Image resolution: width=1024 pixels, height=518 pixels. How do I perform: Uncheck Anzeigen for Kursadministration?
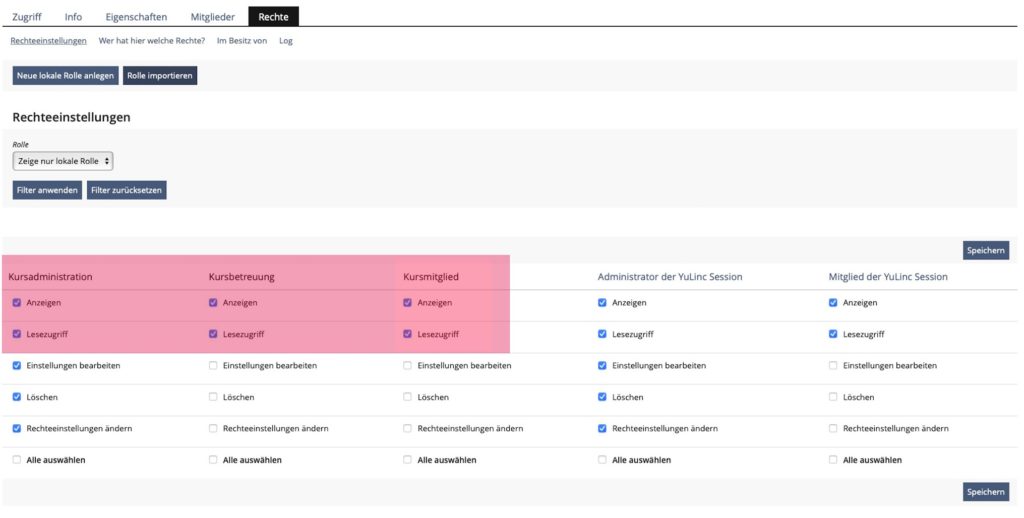(x=17, y=302)
